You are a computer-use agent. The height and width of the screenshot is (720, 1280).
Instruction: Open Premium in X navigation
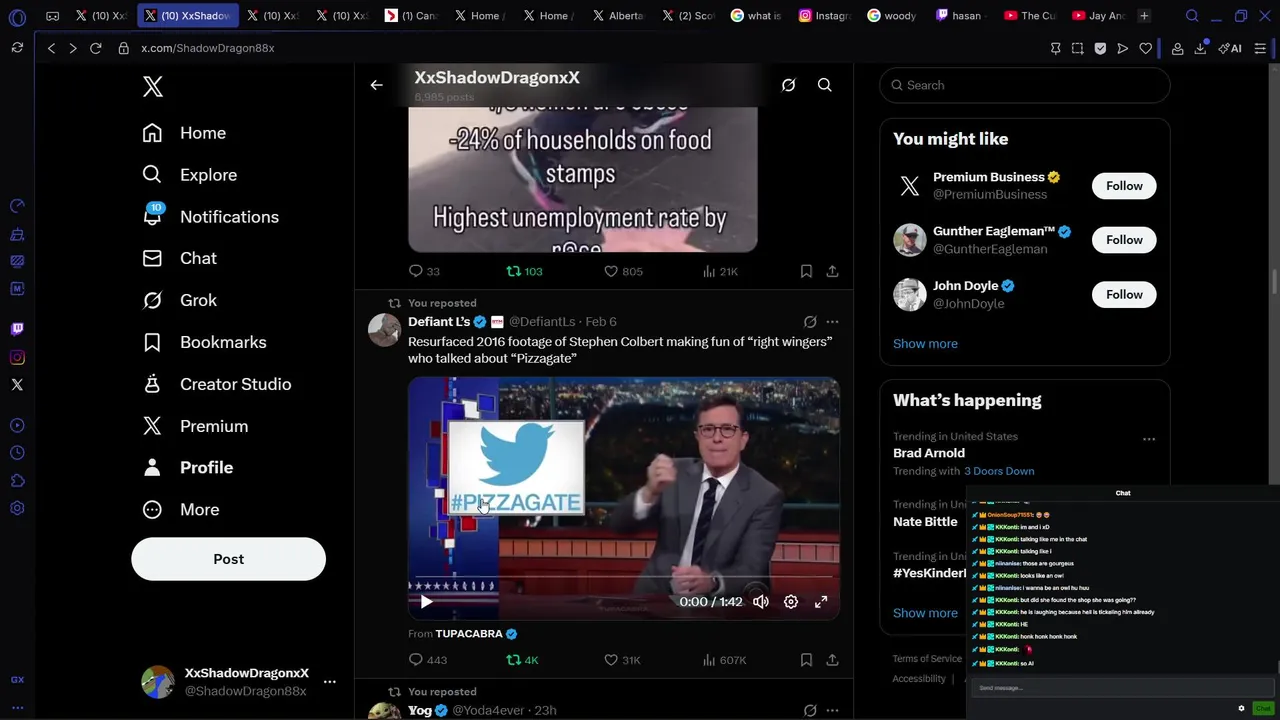click(195, 426)
